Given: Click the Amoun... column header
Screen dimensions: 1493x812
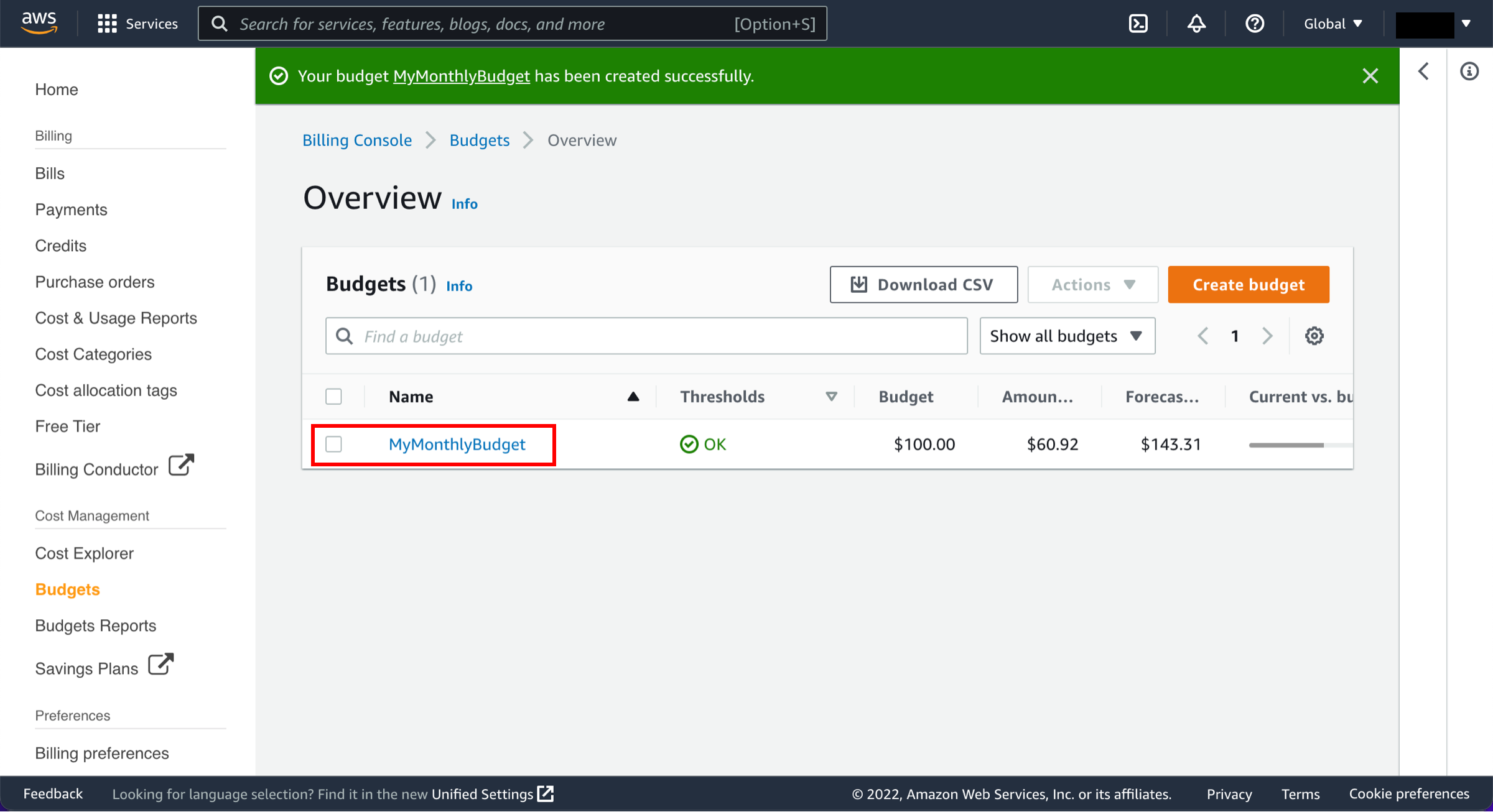Looking at the screenshot, I should [x=1037, y=397].
